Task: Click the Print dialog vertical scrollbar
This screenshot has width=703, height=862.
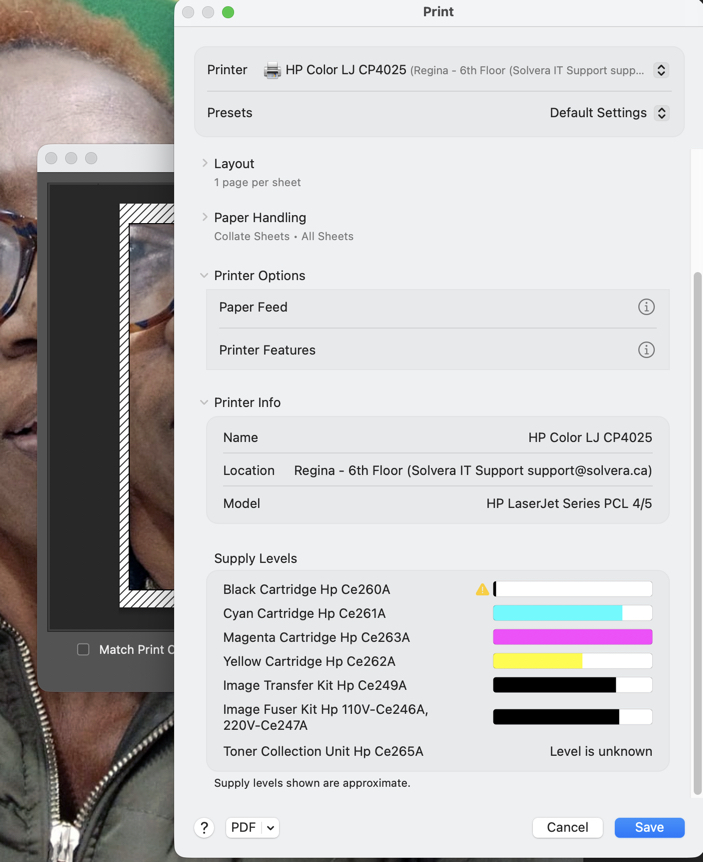Action: point(697,533)
